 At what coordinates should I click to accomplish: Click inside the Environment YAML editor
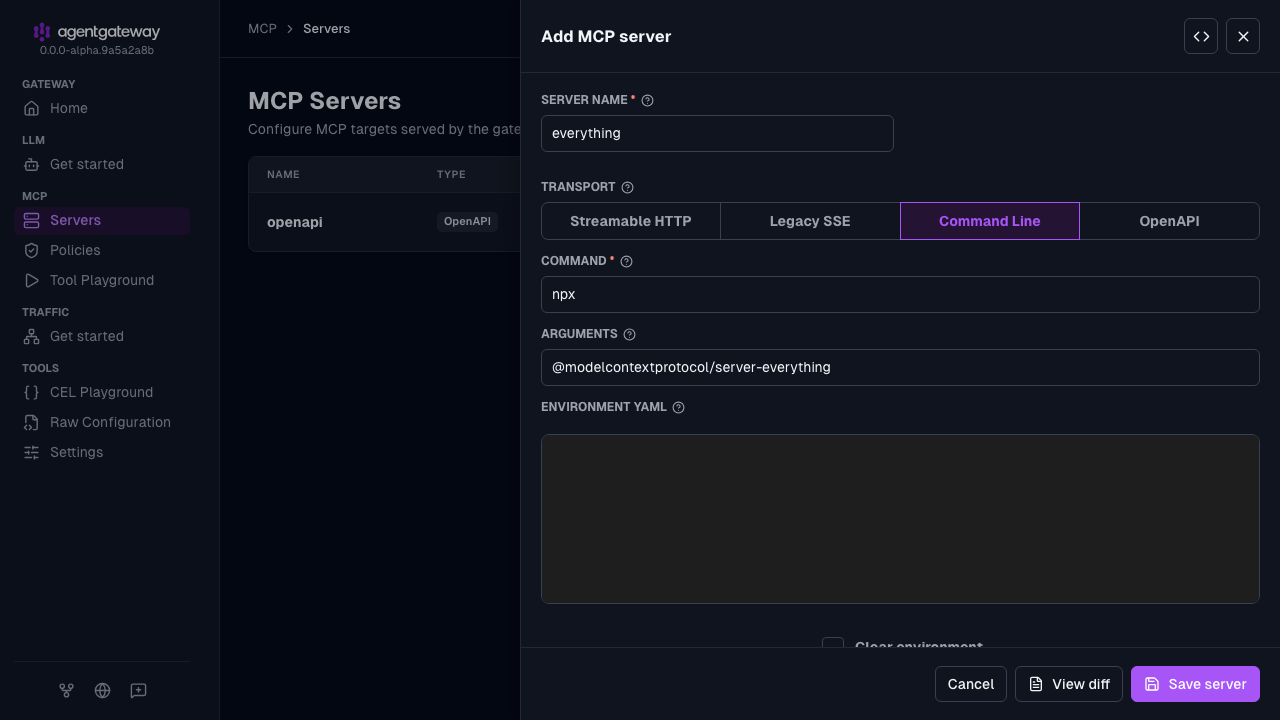click(x=900, y=519)
